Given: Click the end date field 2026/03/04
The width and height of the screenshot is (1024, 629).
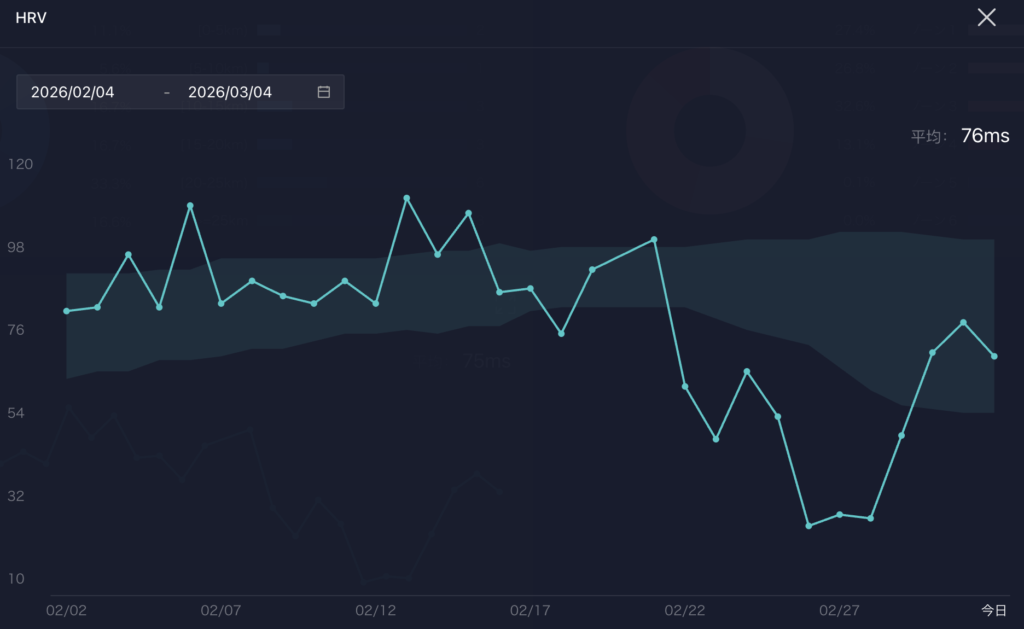Looking at the screenshot, I should (x=230, y=92).
